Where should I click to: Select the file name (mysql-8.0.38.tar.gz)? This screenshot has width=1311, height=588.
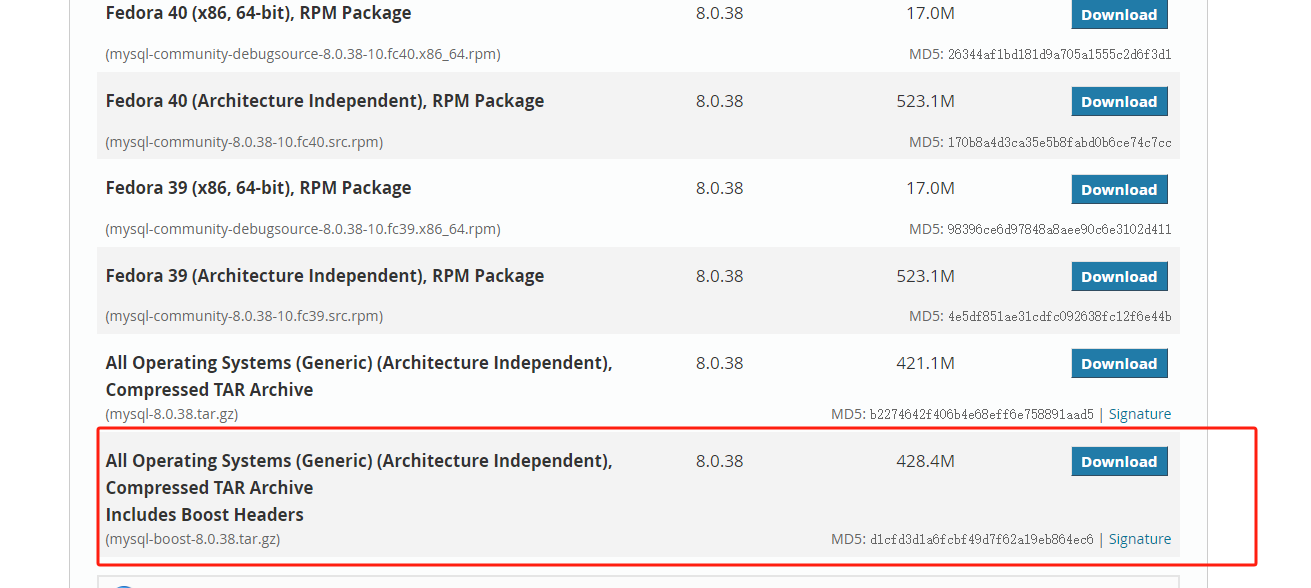pos(172,414)
